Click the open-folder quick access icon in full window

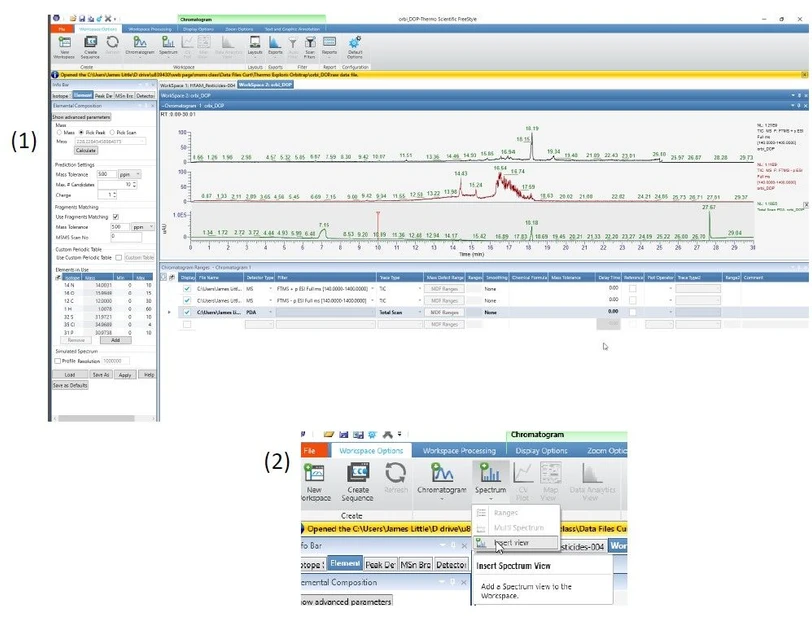[73, 19]
